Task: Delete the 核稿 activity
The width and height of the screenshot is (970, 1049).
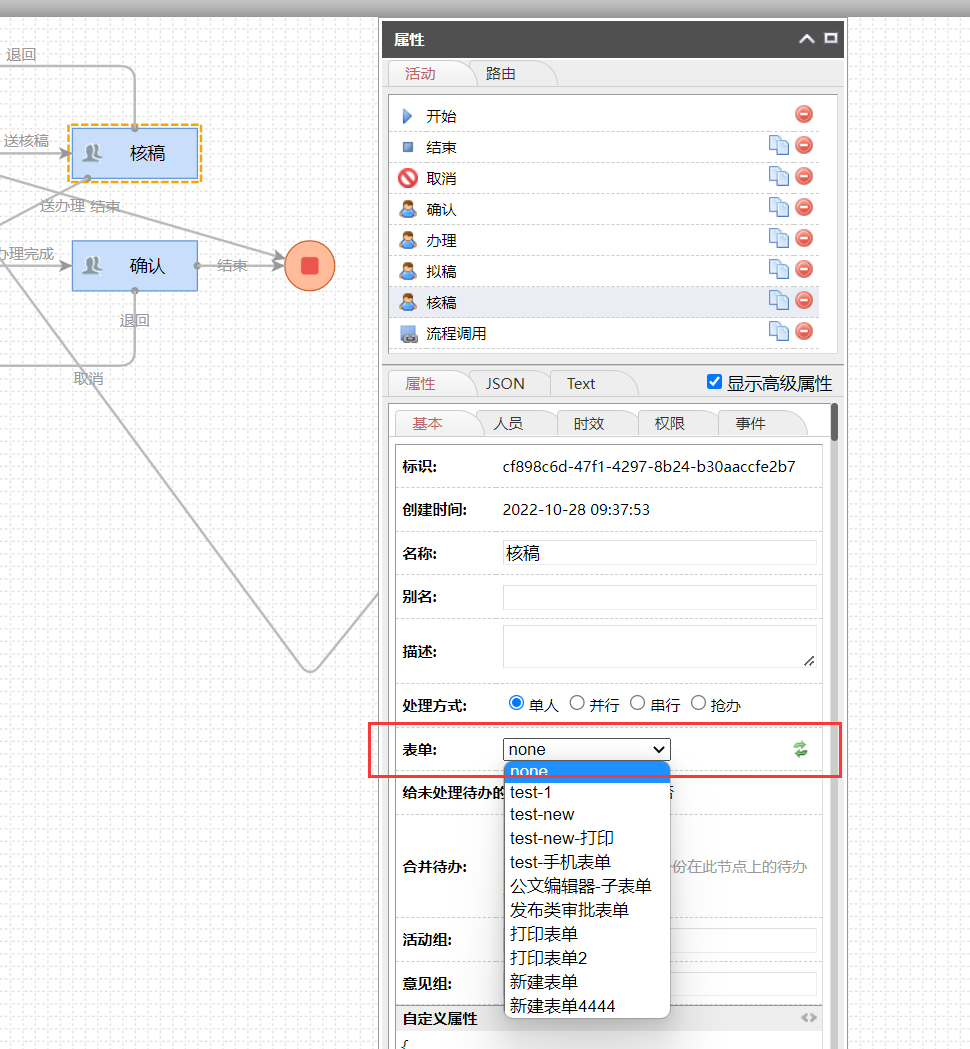Action: click(803, 300)
